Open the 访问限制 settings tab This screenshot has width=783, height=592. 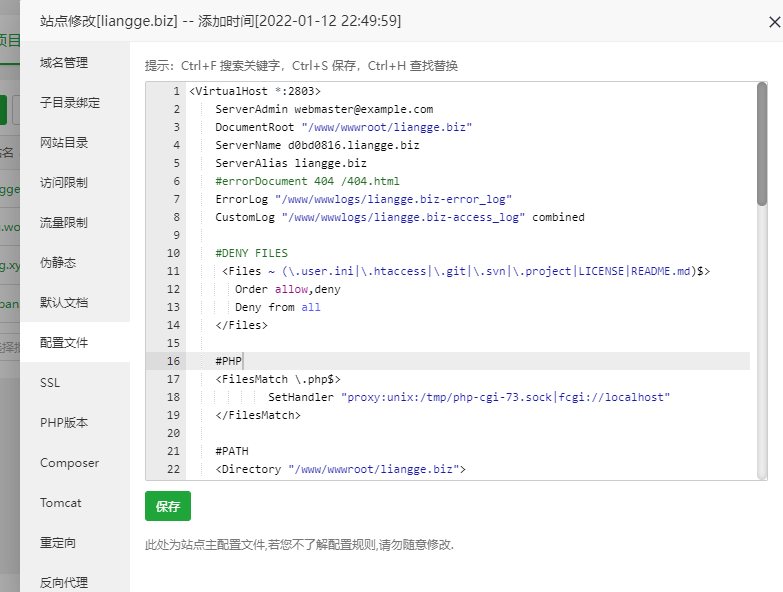(64, 182)
